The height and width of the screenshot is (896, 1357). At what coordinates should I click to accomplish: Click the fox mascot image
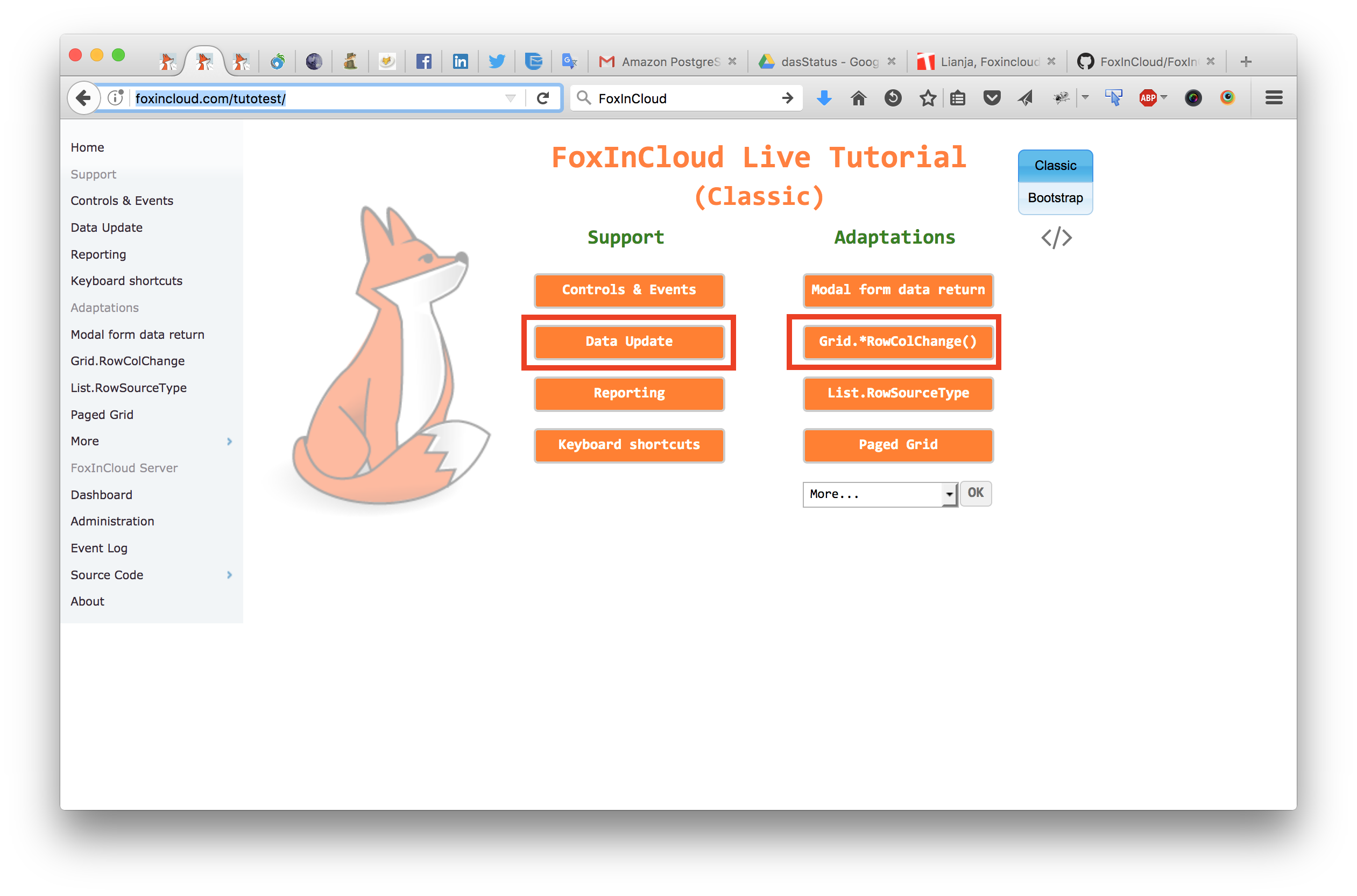[x=391, y=355]
